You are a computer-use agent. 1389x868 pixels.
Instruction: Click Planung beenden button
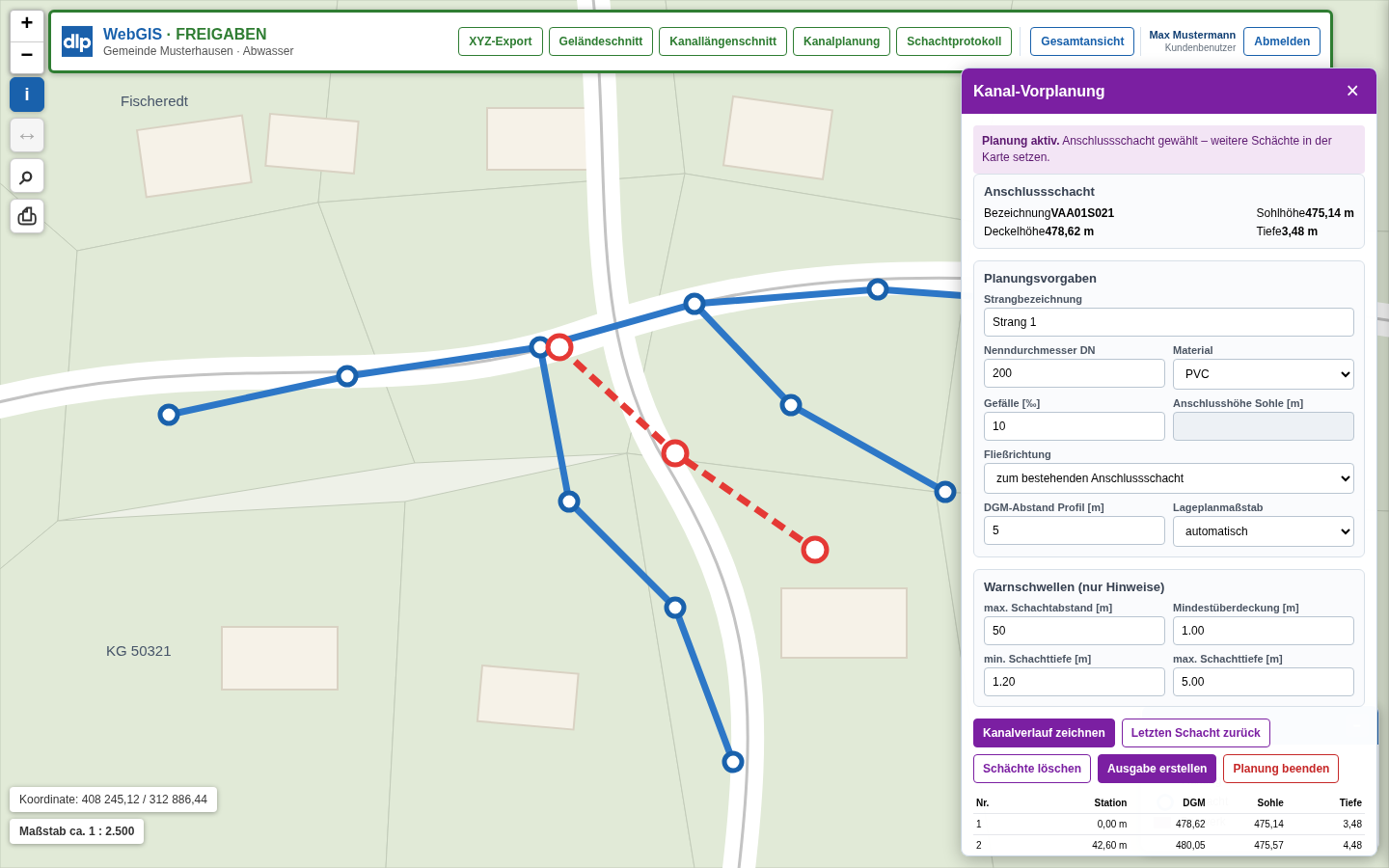[1281, 769]
